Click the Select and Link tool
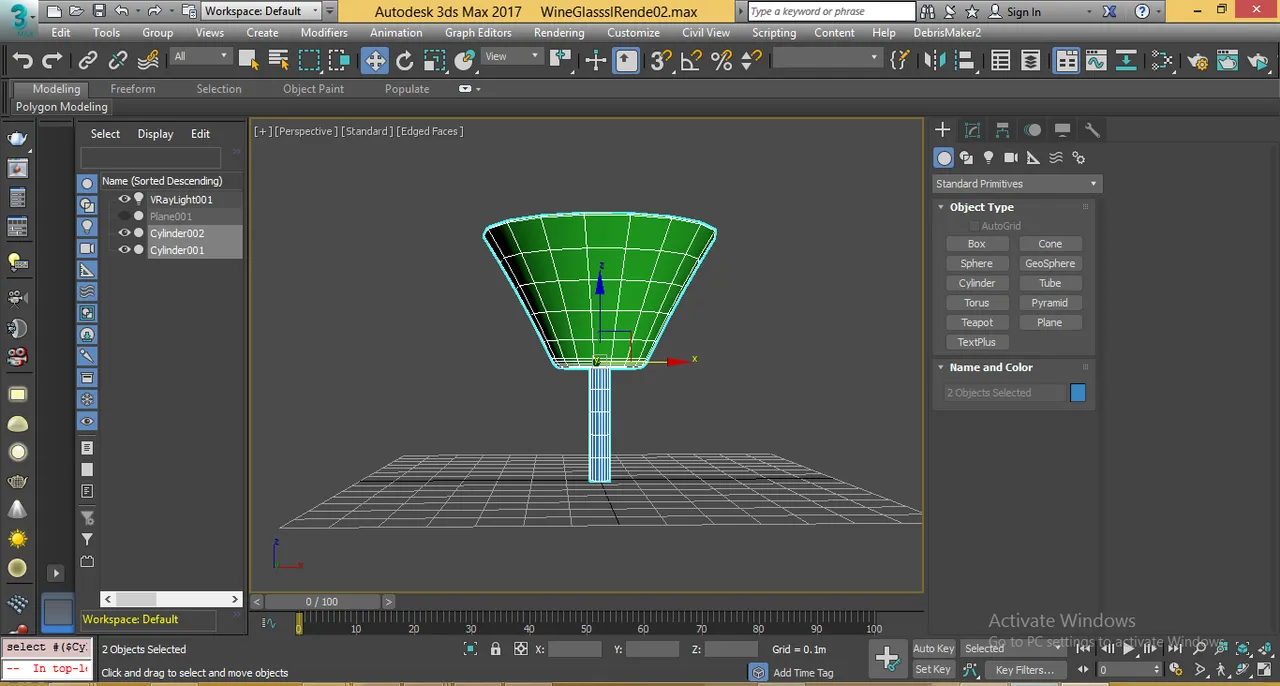Image resolution: width=1280 pixels, height=686 pixels. coord(88,61)
